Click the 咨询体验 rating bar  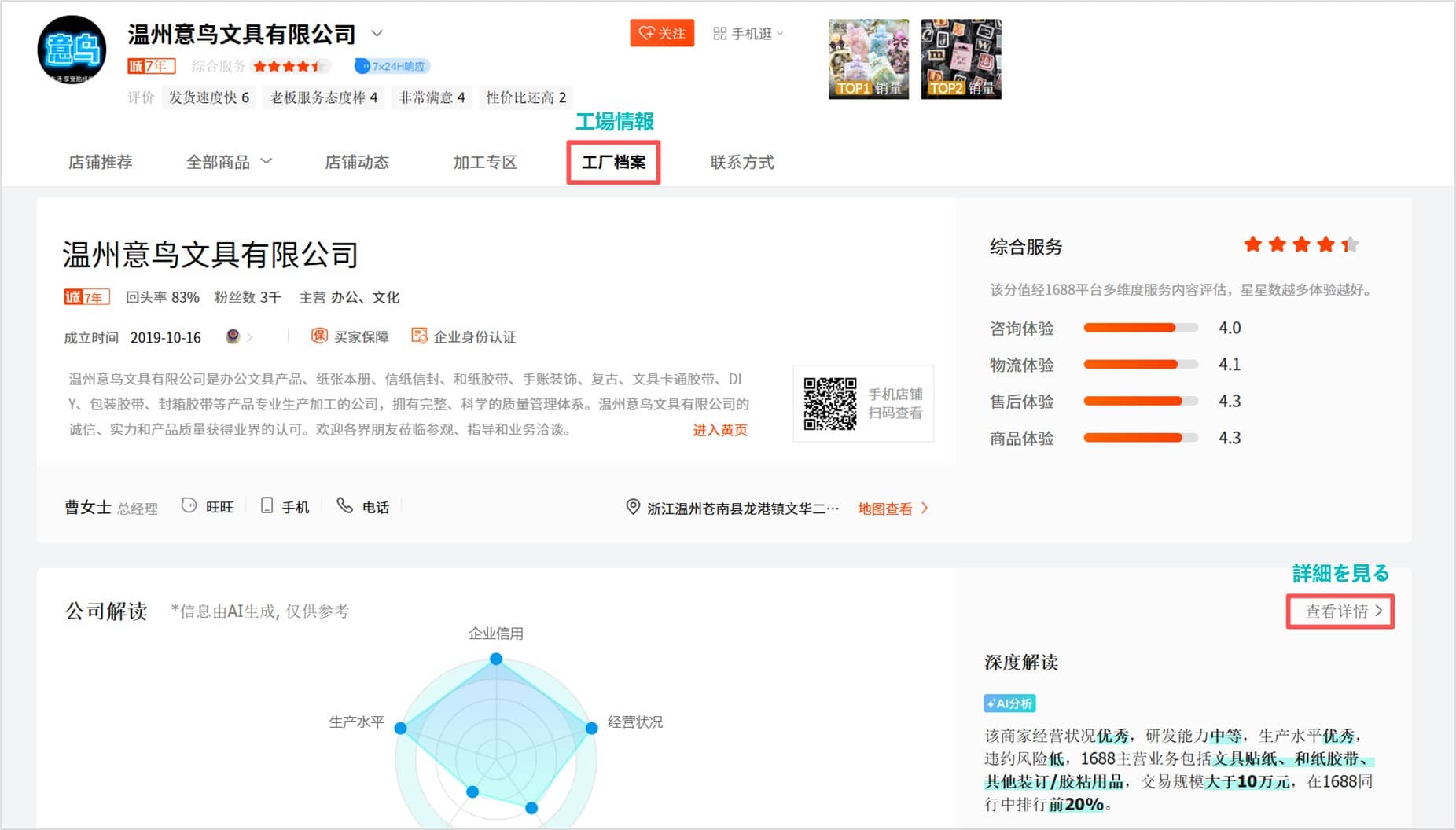tap(1140, 328)
